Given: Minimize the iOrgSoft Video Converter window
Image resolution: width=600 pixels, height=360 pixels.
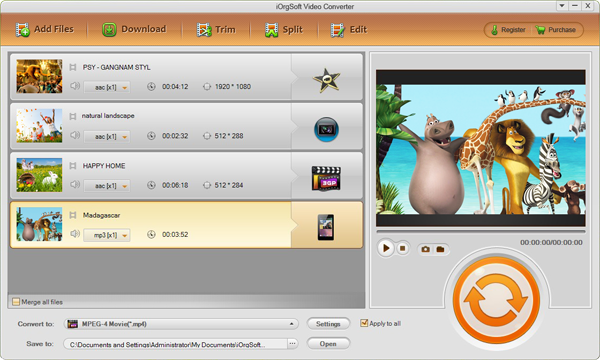Looking at the screenshot, I should click(x=575, y=6).
